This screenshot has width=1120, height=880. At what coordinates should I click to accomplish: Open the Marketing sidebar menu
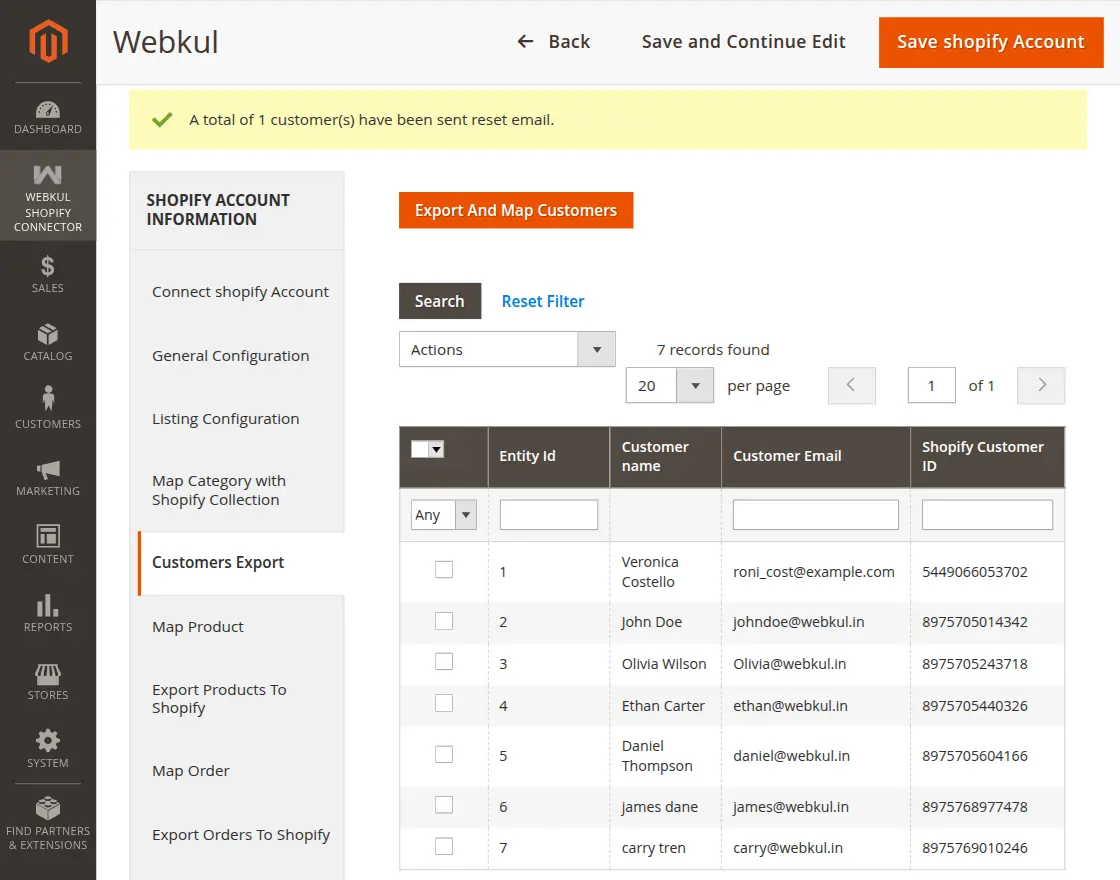click(48, 479)
